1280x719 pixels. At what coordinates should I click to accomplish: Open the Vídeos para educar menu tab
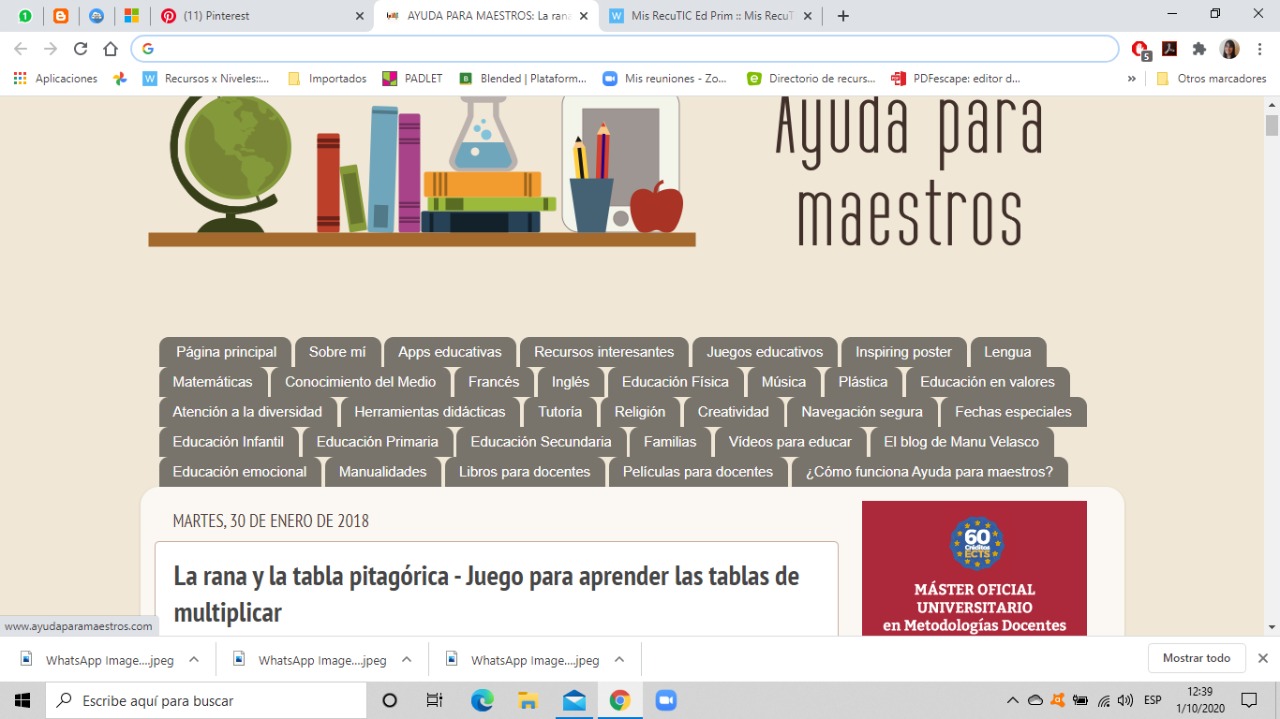(790, 442)
